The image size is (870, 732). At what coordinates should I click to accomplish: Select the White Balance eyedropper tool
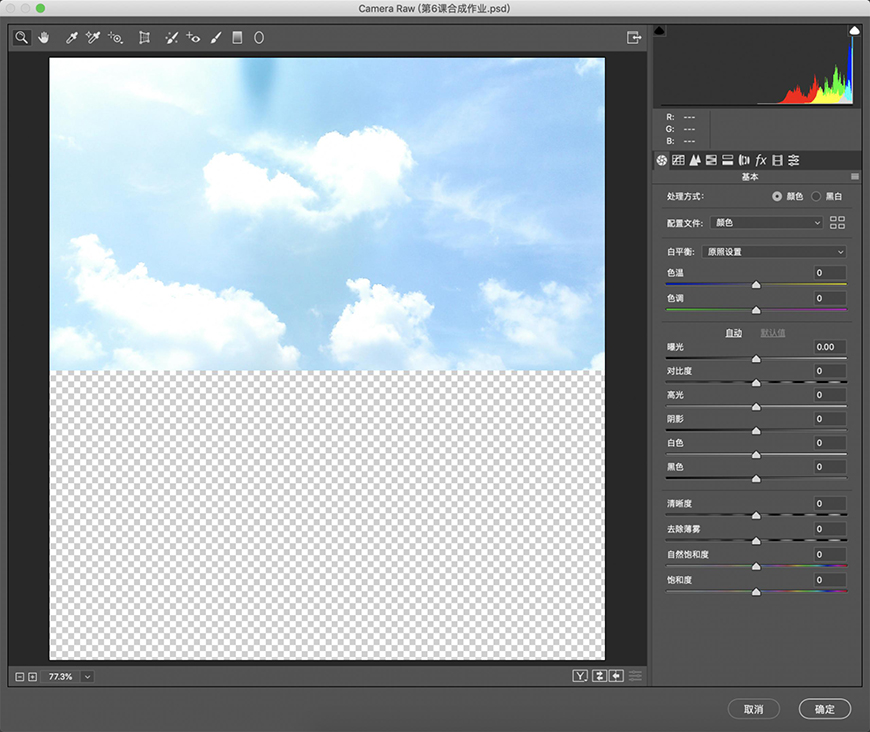(71, 38)
